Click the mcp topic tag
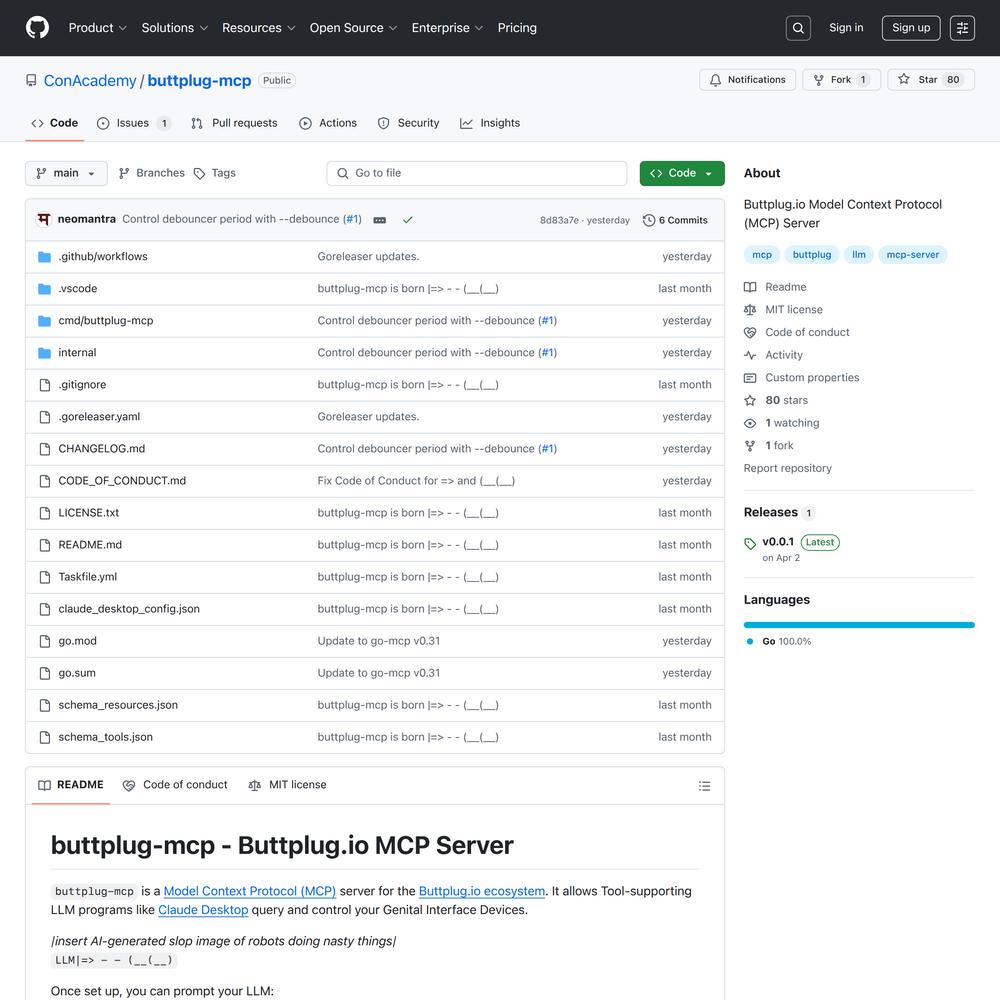The width and height of the screenshot is (1000, 1000). (x=761, y=255)
